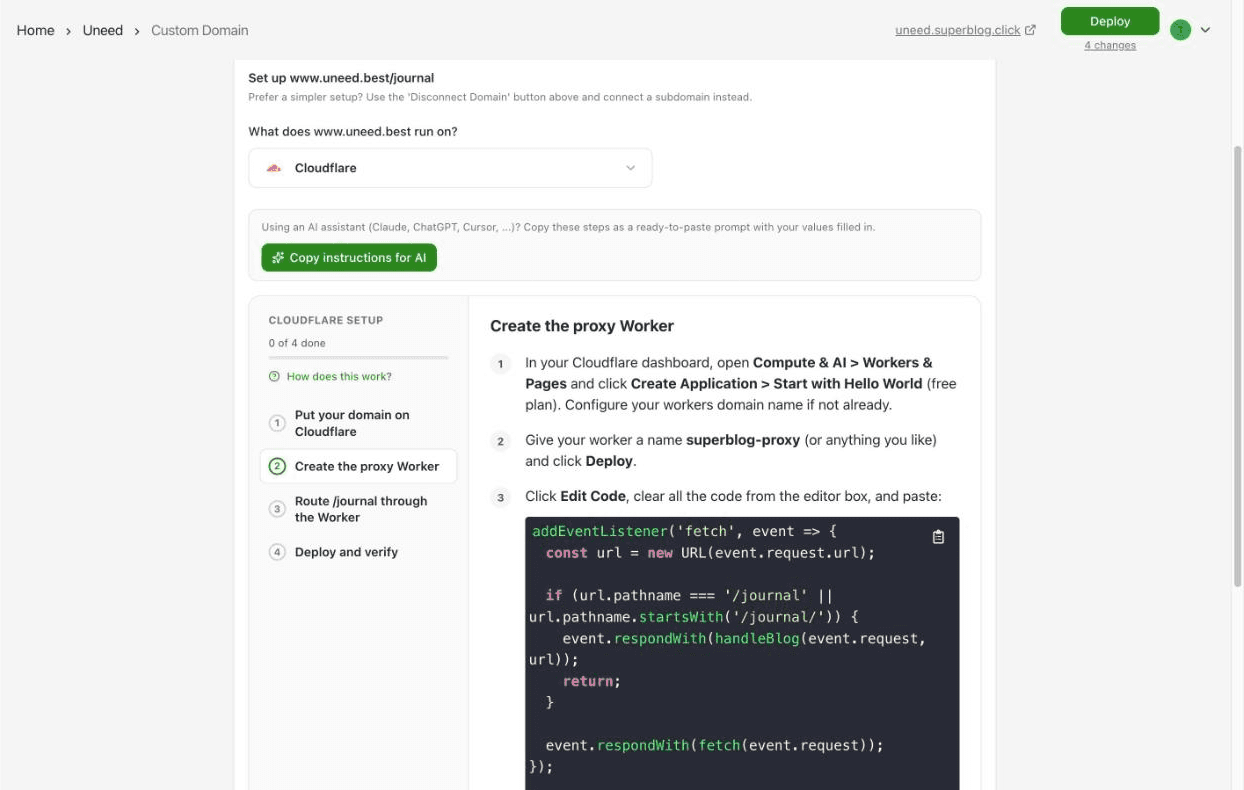
Task: Open How does this work? help link
Action: (x=339, y=377)
